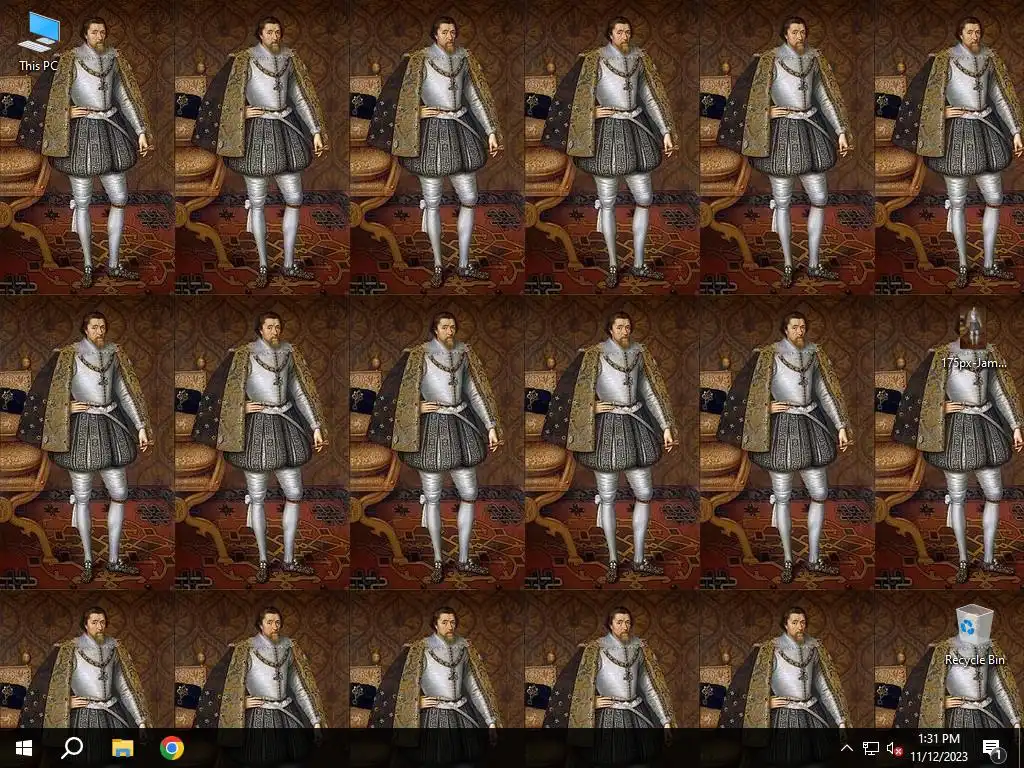Show hidden system tray icons
This screenshot has height=768, width=1024.
(846, 748)
